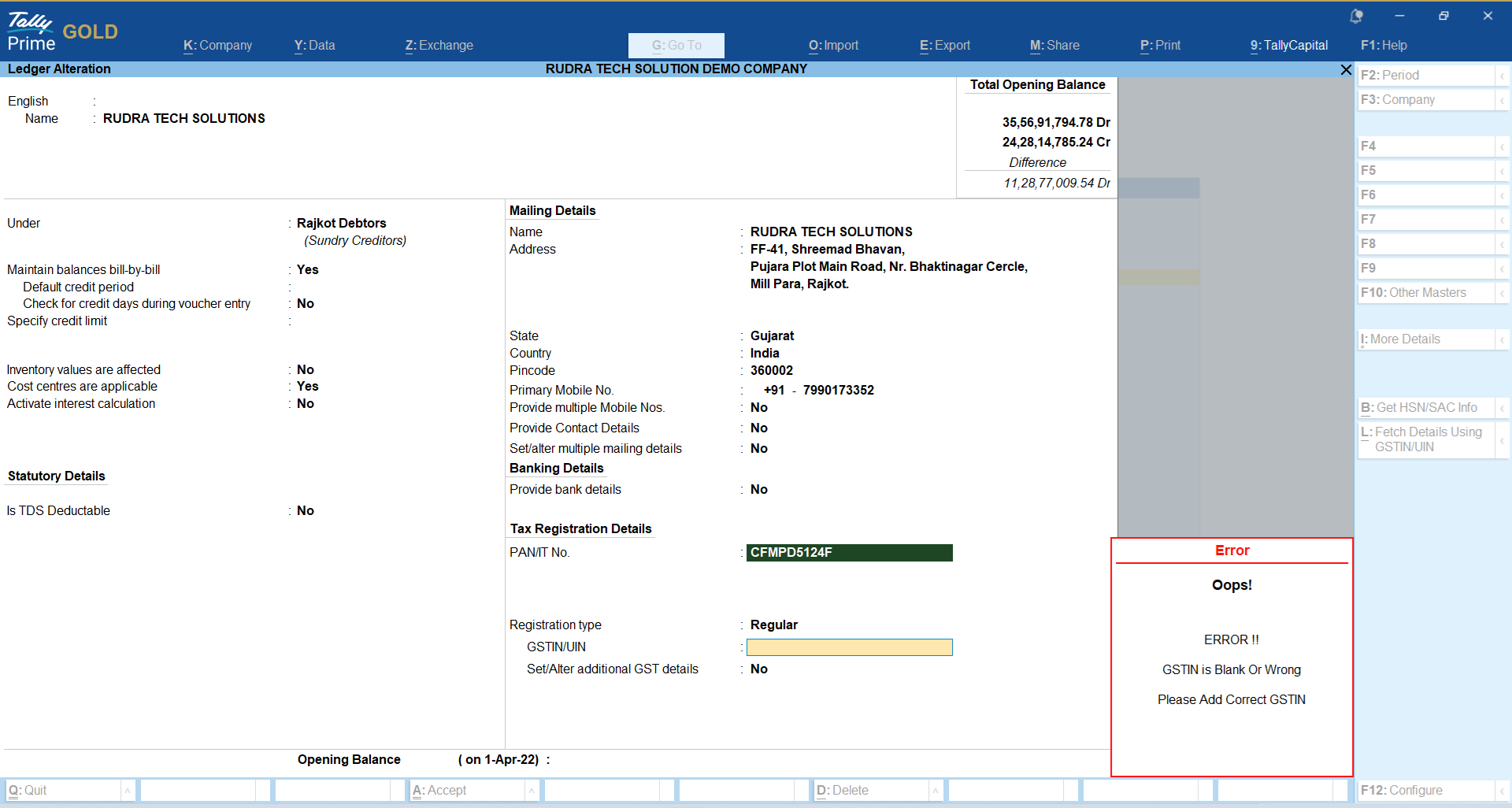This screenshot has height=808, width=1512.
Task: Click the caret beside Accept button
Action: point(532,790)
